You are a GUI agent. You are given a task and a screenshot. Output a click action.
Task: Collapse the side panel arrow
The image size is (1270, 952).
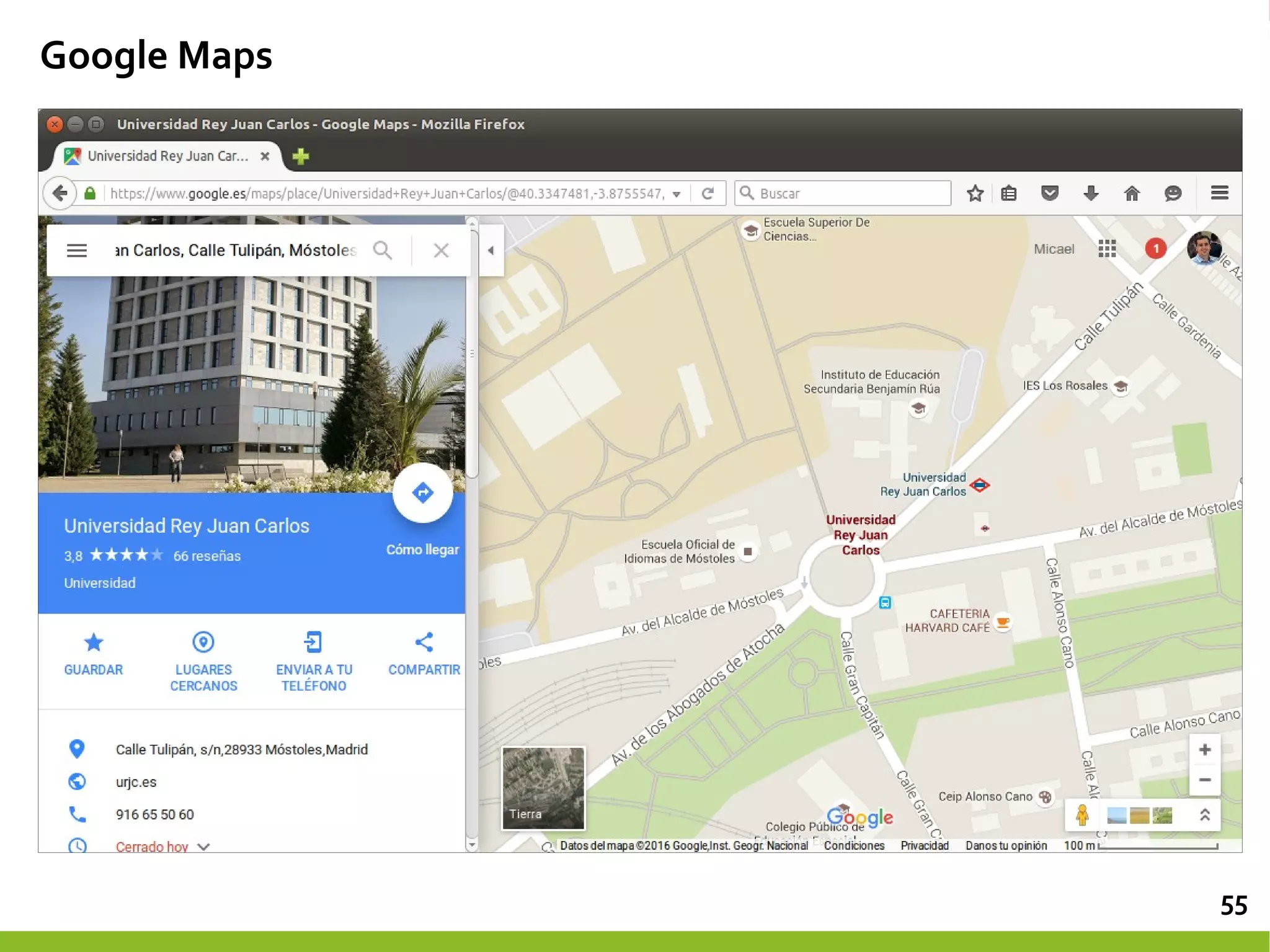[491, 251]
